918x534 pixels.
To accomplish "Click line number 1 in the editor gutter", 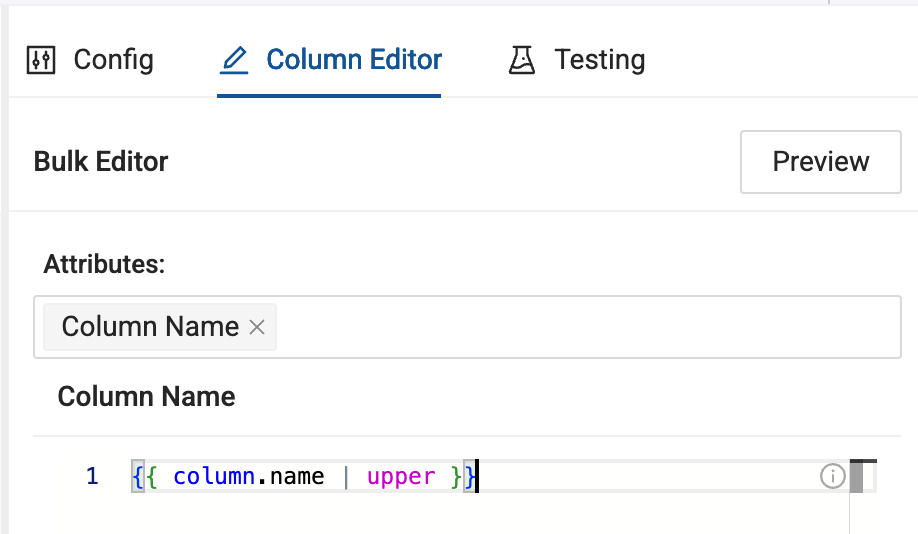I will point(92,477).
